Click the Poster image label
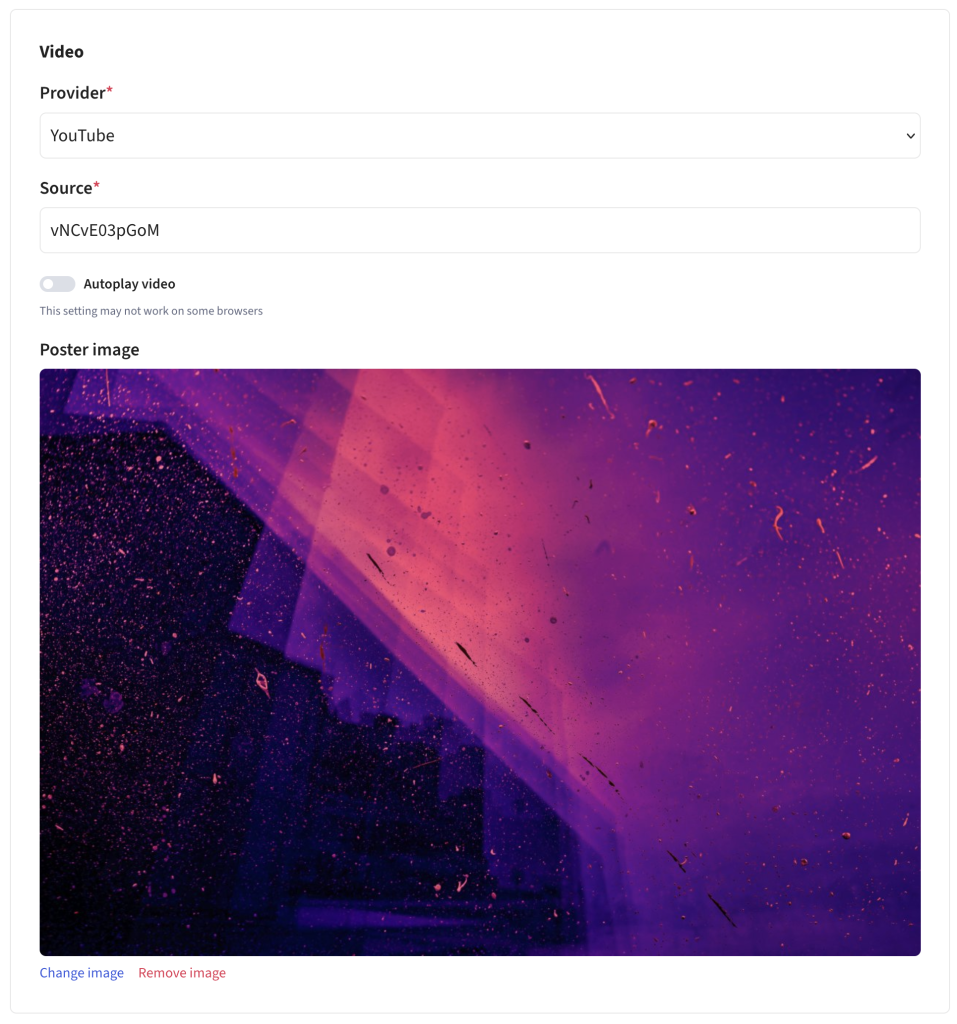The height and width of the screenshot is (1024, 957). 89,349
